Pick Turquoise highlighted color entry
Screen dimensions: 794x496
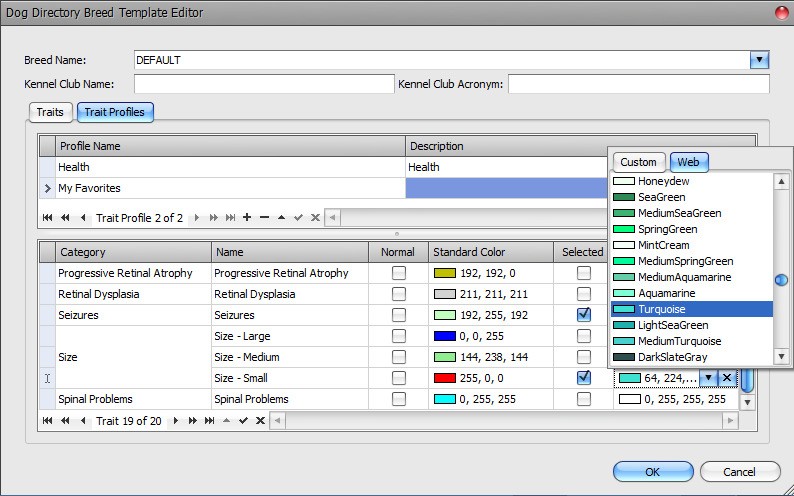click(692, 309)
